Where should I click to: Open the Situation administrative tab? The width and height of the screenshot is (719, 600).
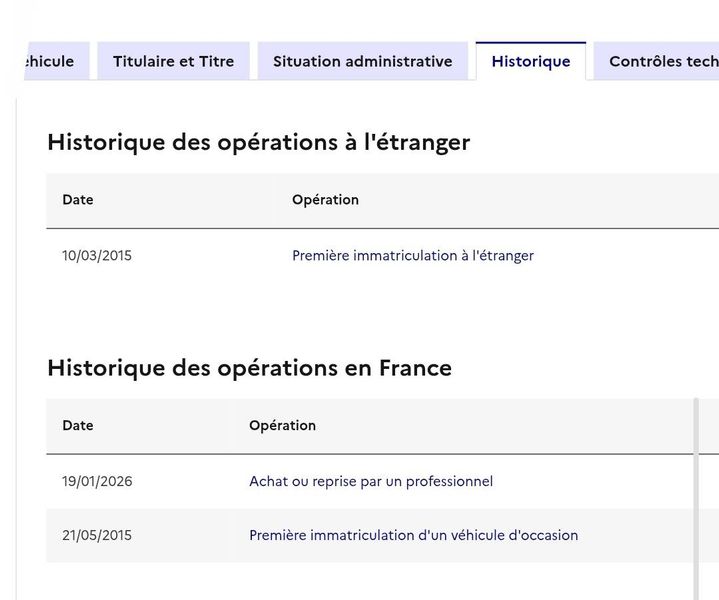[x=363, y=61]
